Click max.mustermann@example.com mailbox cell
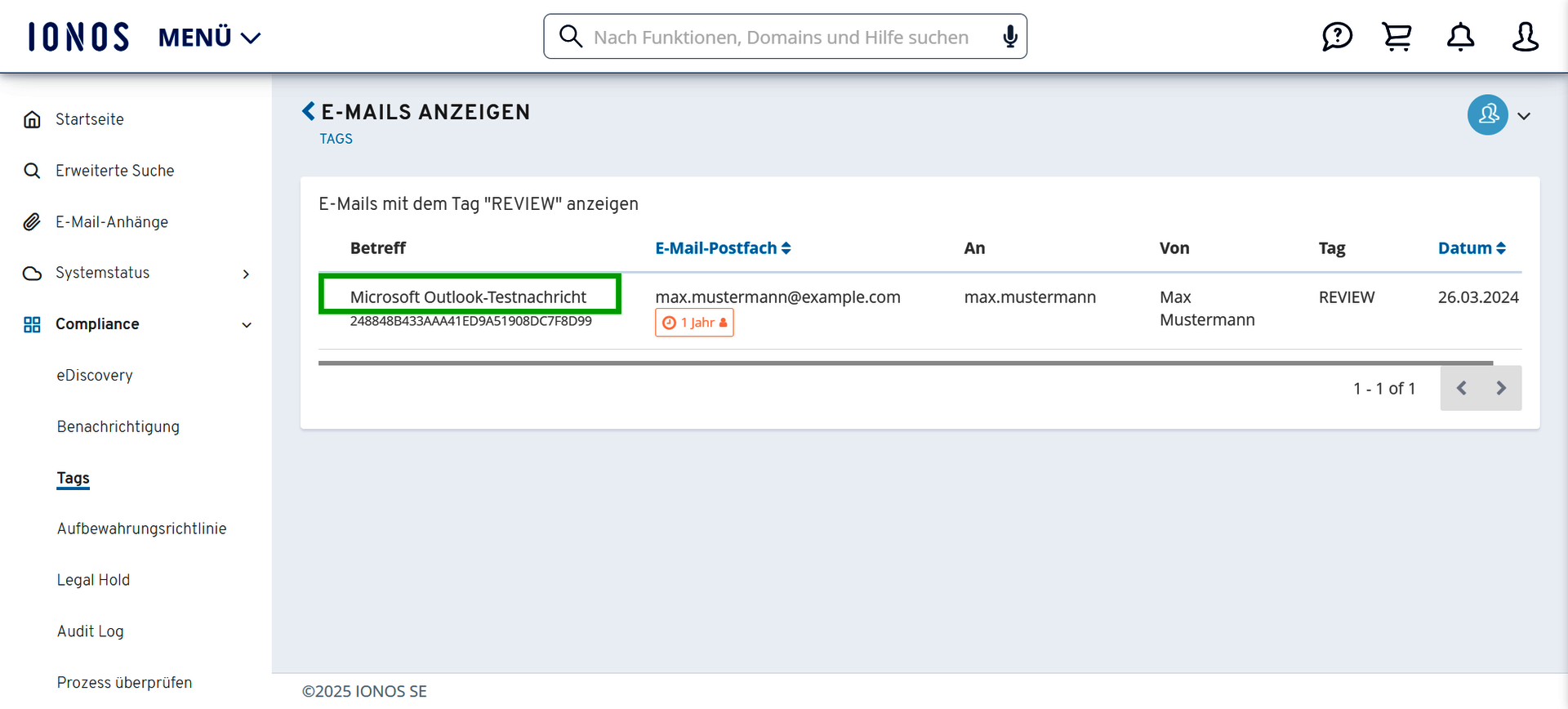The height and width of the screenshot is (709, 1568). coord(777,297)
